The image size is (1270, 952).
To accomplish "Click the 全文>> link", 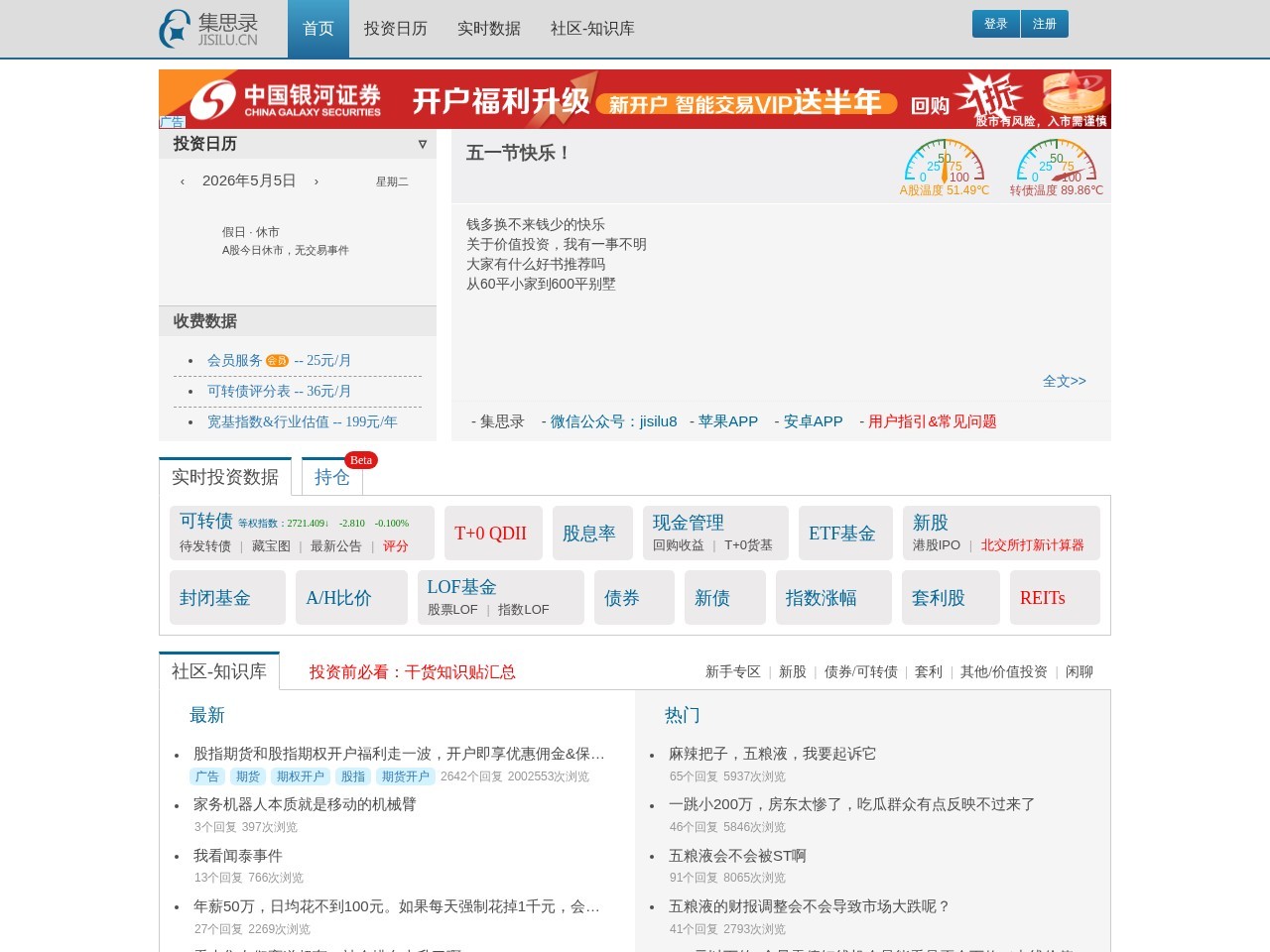I will [1065, 381].
